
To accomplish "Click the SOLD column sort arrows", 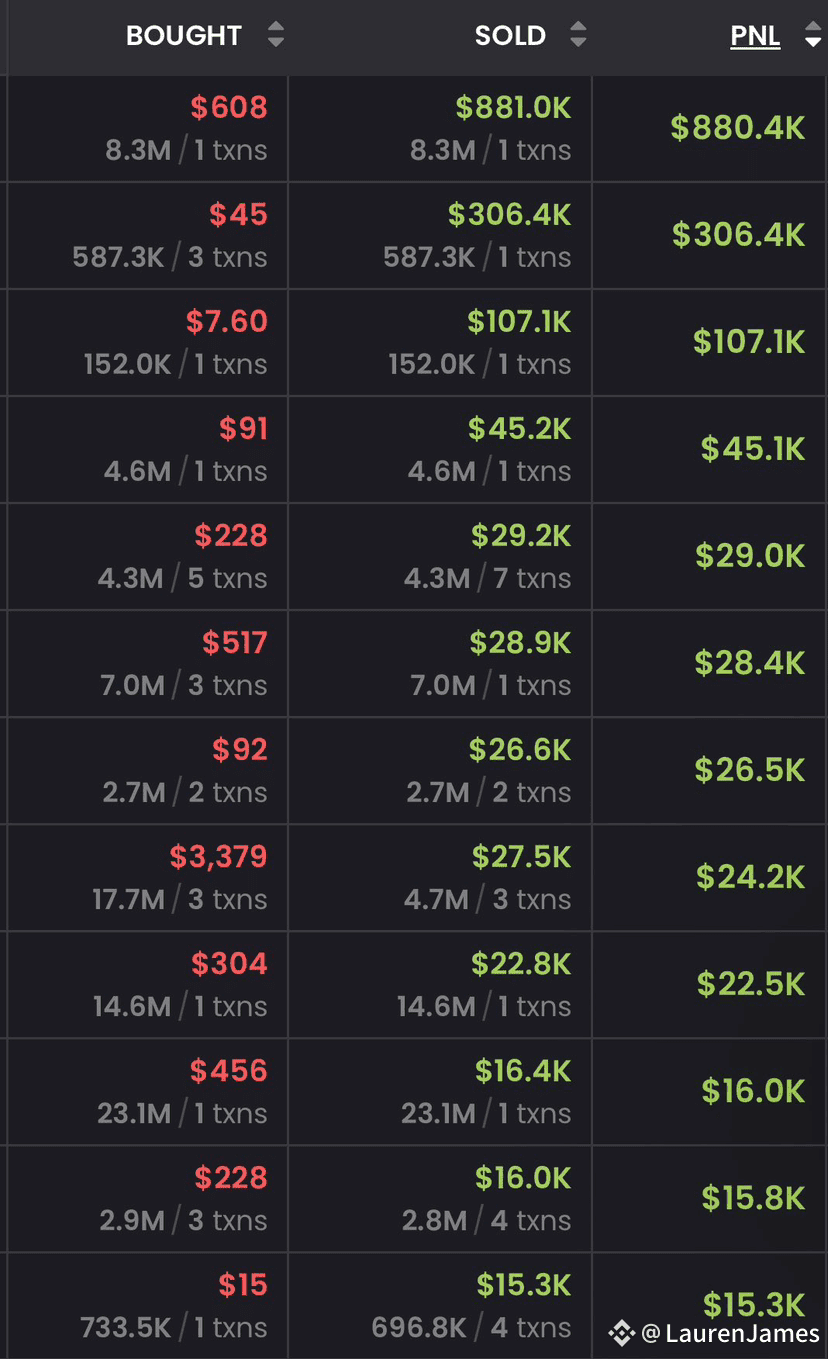I will click(x=578, y=36).
